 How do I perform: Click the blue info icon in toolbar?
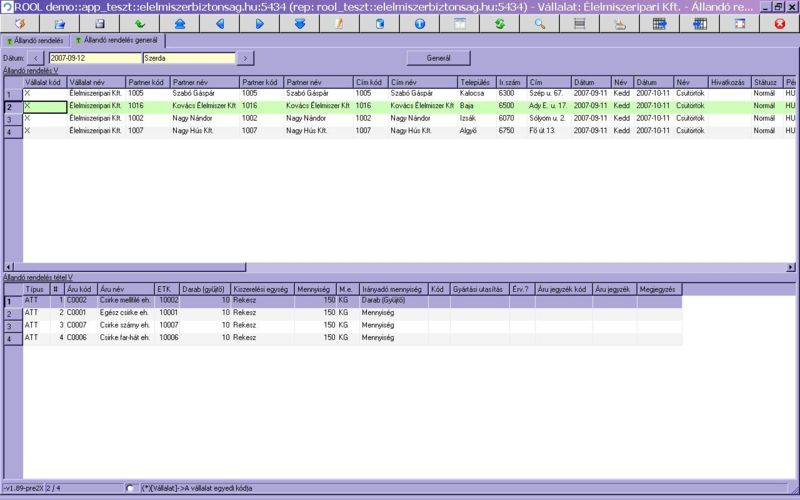pos(419,23)
